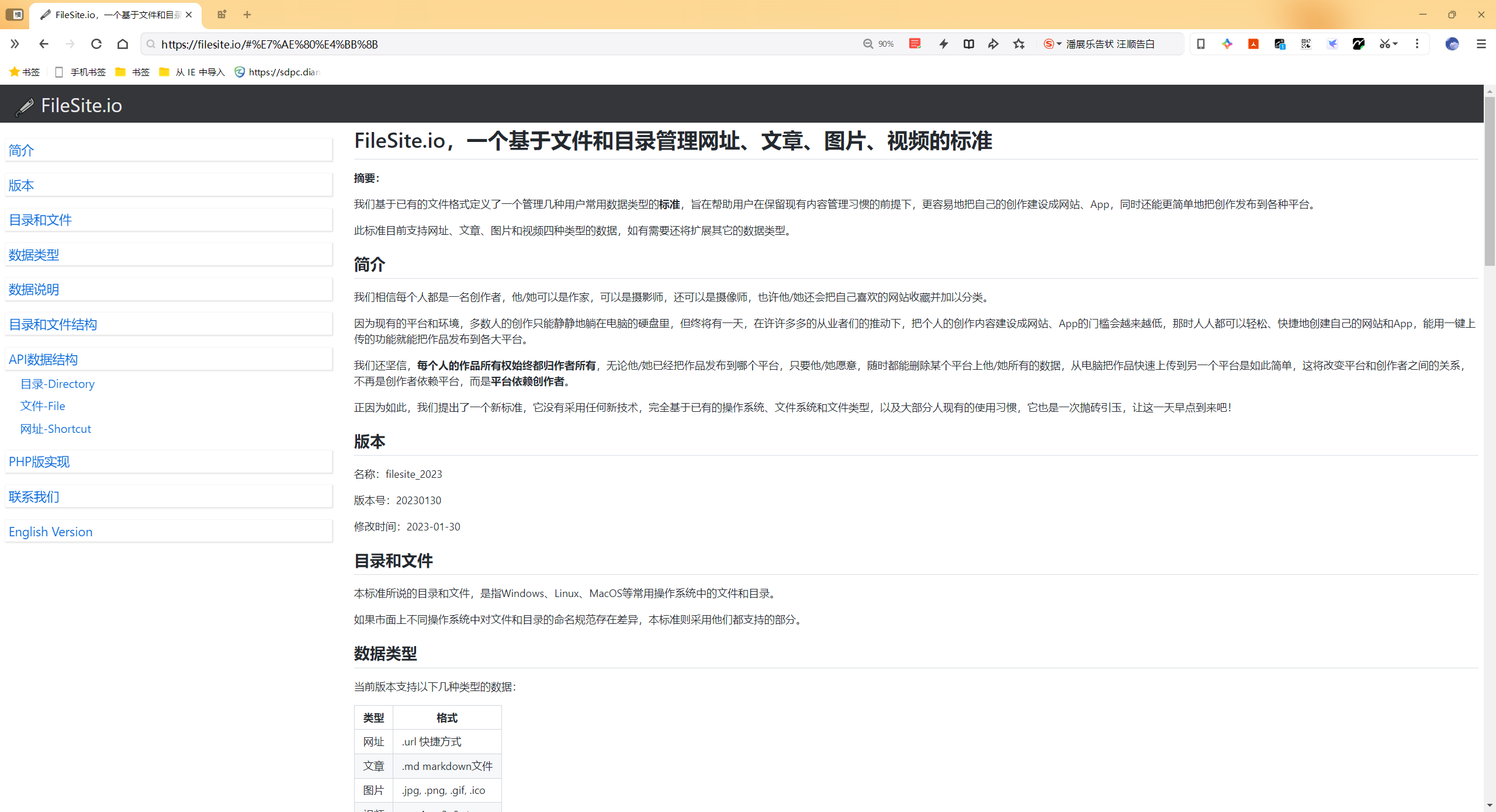This screenshot has width=1496, height=812.
Task: Open the user profile avatar
Action: coord(1452,44)
